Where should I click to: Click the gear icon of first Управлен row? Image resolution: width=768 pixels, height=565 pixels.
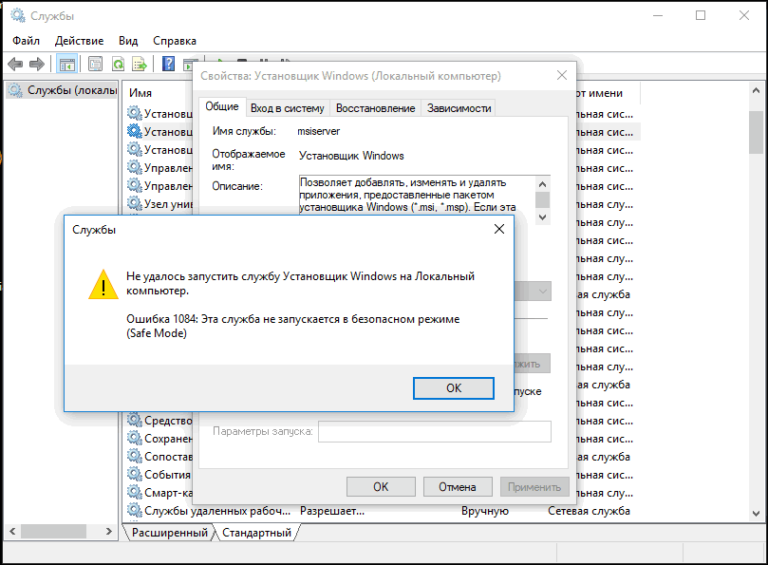tap(134, 167)
